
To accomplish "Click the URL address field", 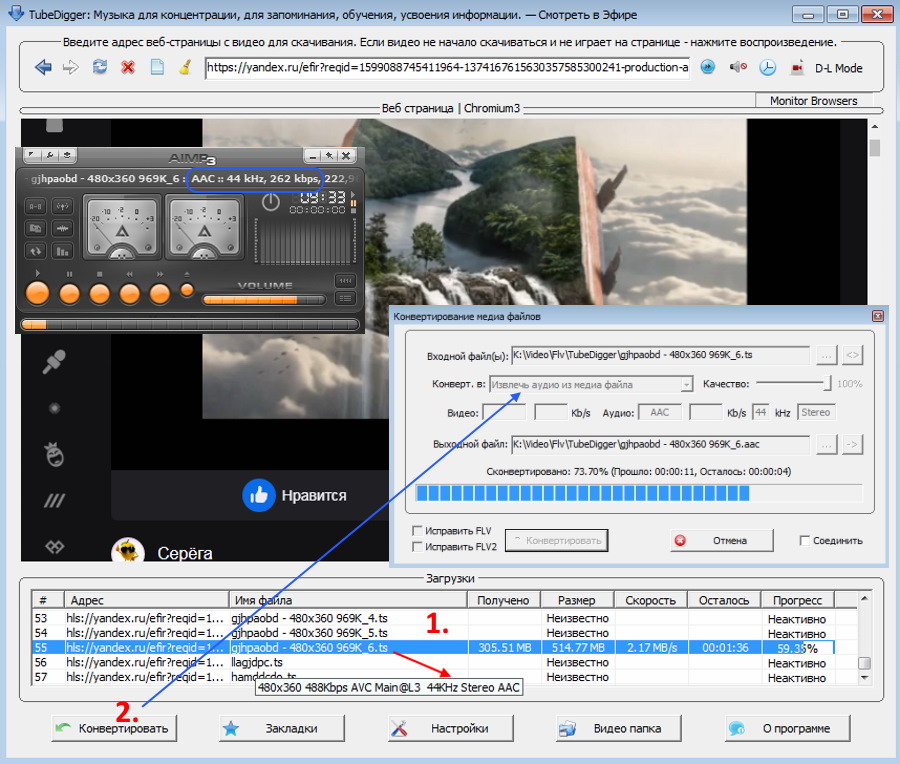I will [447, 68].
